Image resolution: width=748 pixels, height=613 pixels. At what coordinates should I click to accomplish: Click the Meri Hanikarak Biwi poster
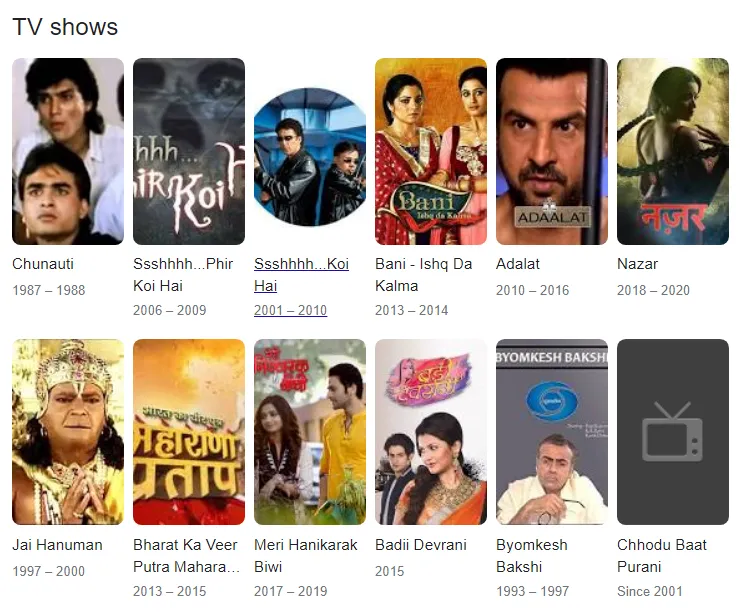click(x=310, y=432)
